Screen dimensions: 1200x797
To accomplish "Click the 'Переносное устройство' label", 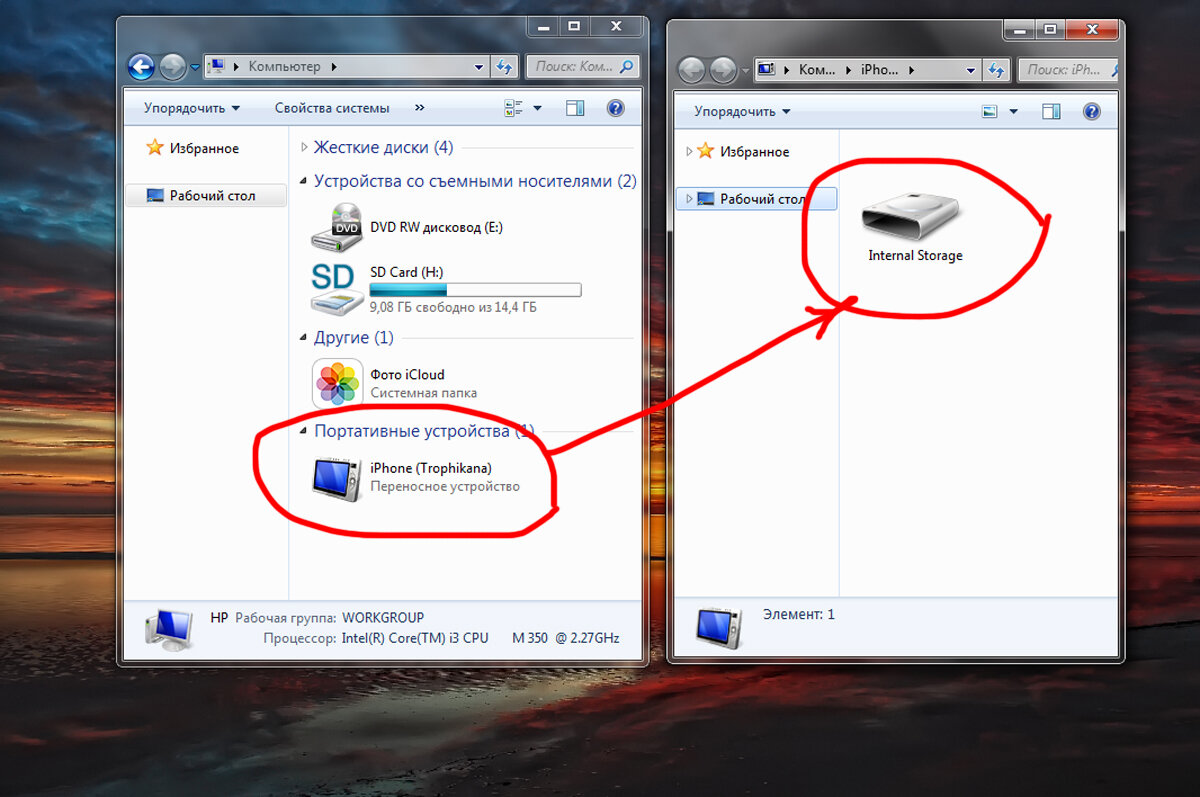I will [445, 487].
